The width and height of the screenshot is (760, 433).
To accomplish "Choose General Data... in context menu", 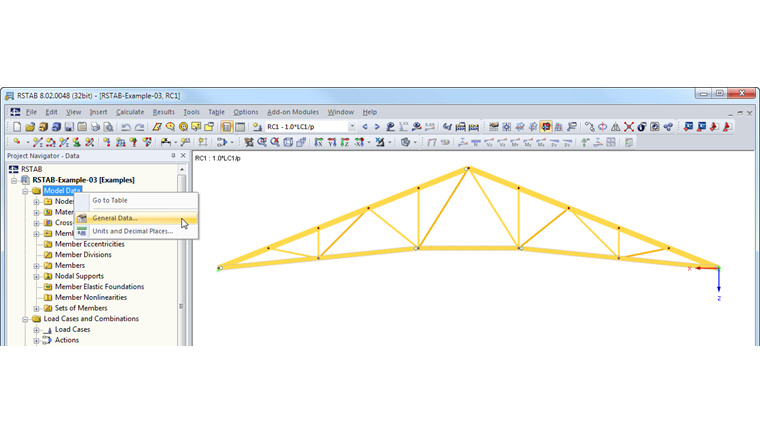I will coord(136,218).
